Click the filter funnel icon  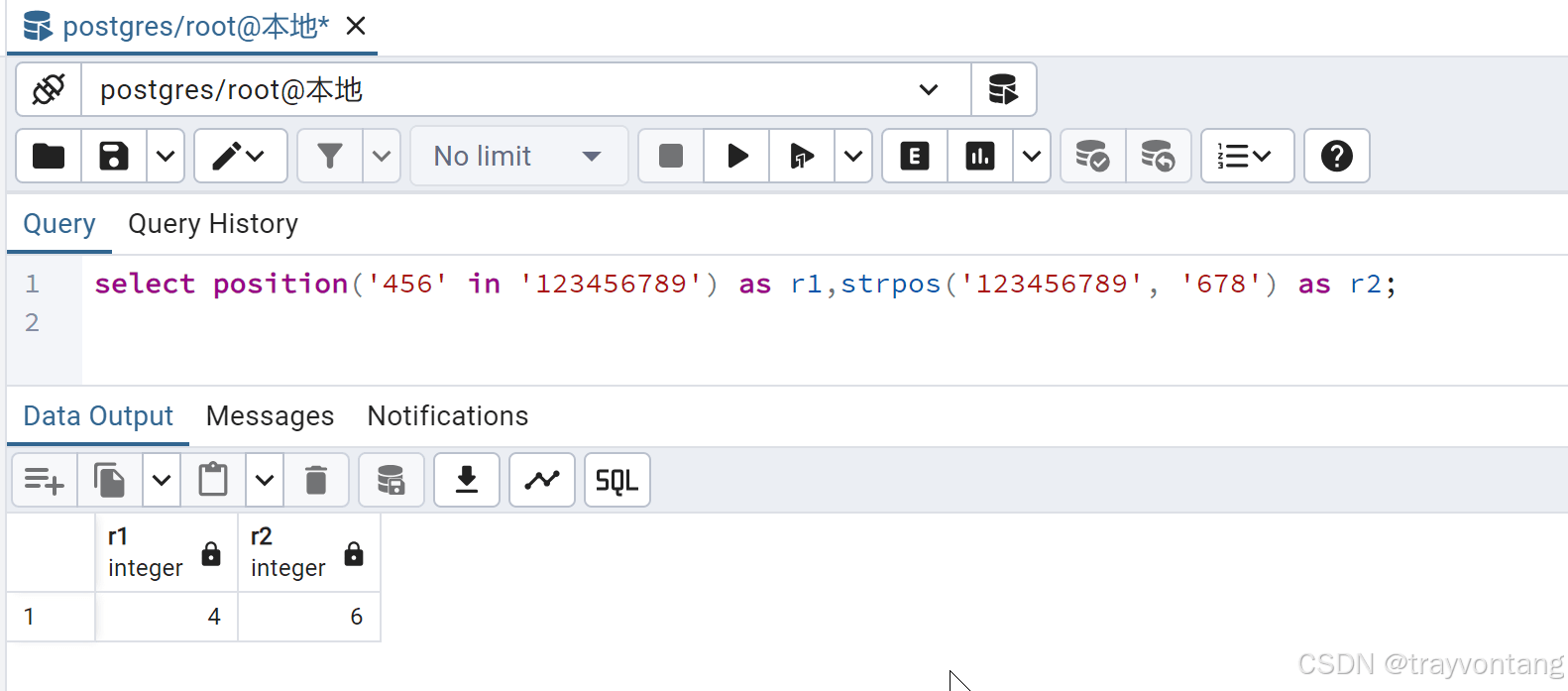pyautogui.click(x=330, y=156)
